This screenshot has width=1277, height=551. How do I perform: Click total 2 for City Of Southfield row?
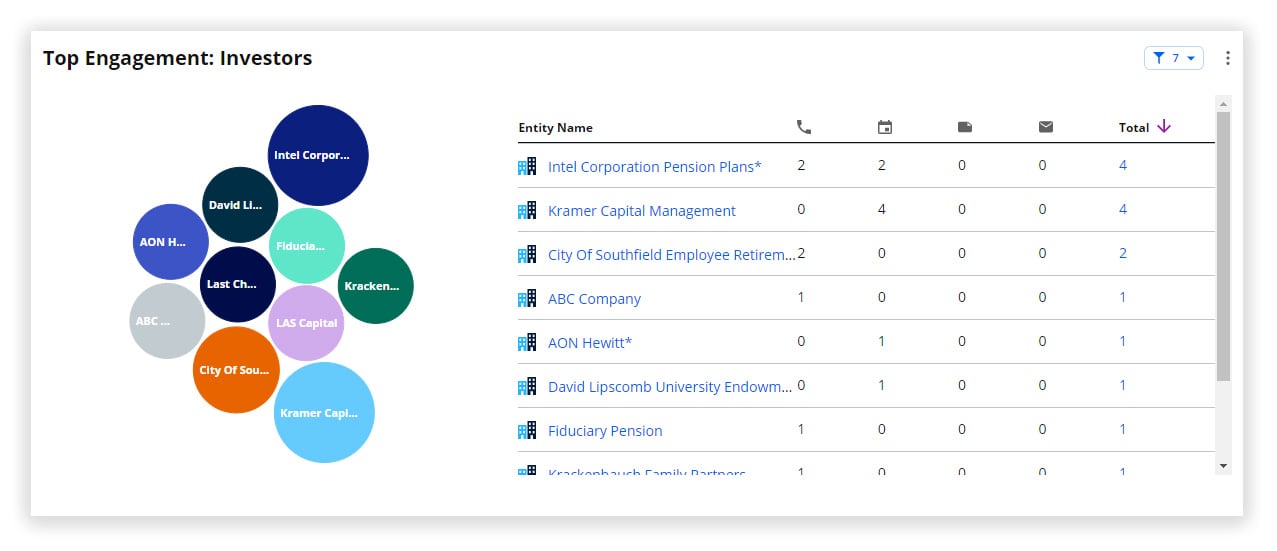1123,253
